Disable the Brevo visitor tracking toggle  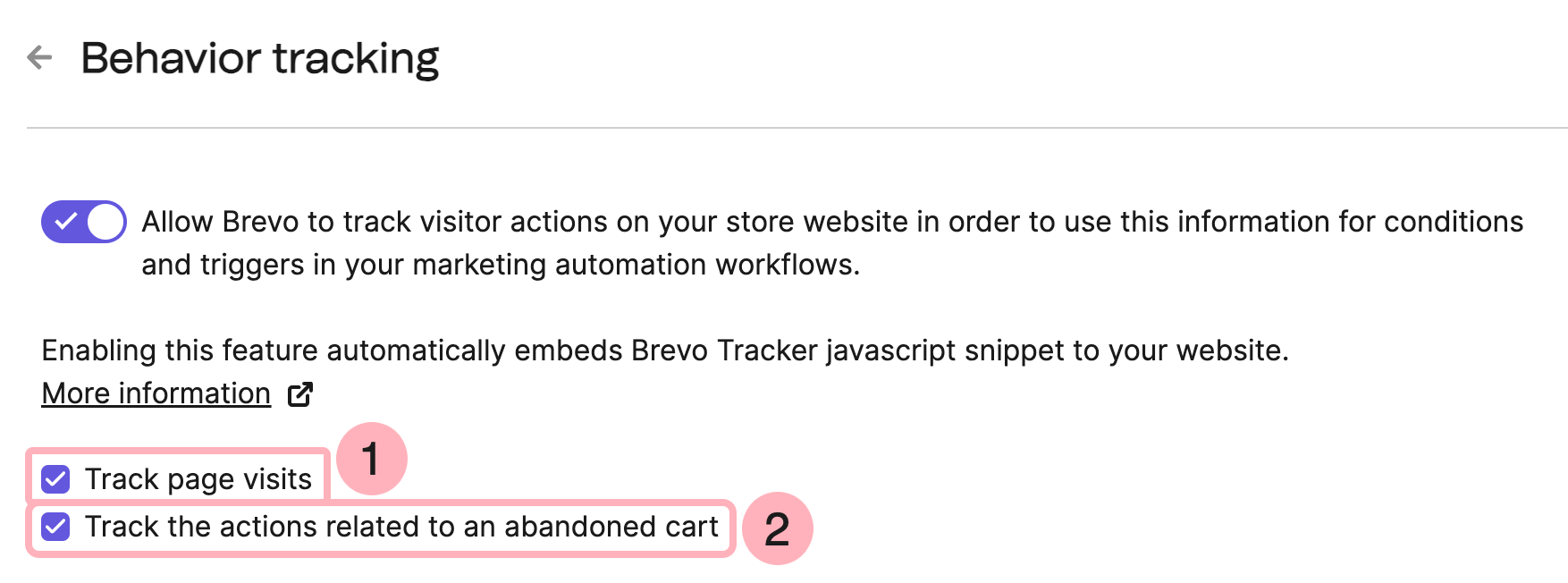coord(83,222)
